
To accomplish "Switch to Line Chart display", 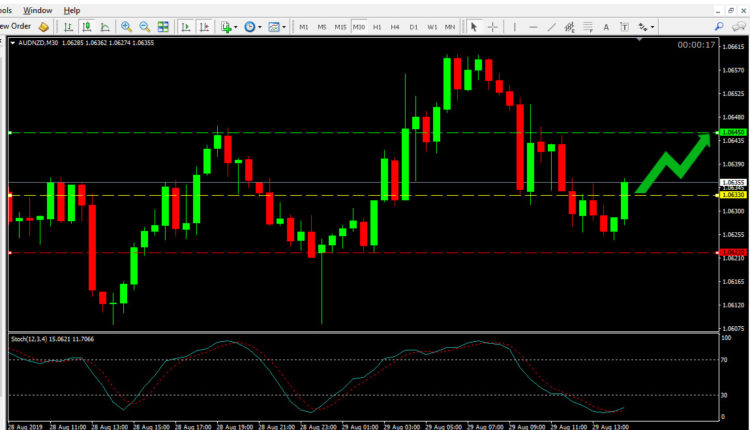I will pyautogui.click(x=105, y=27).
